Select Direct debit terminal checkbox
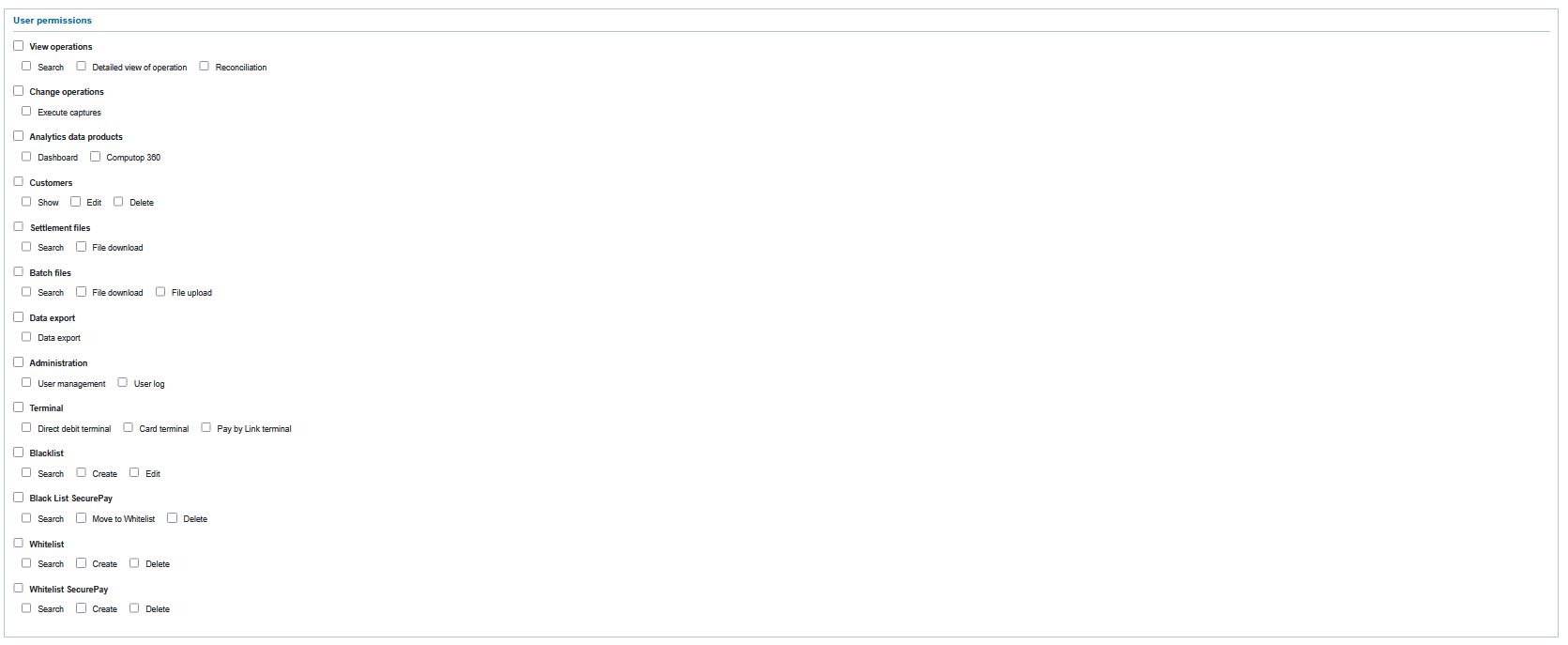This screenshot has height=645, width=1568. point(26,428)
